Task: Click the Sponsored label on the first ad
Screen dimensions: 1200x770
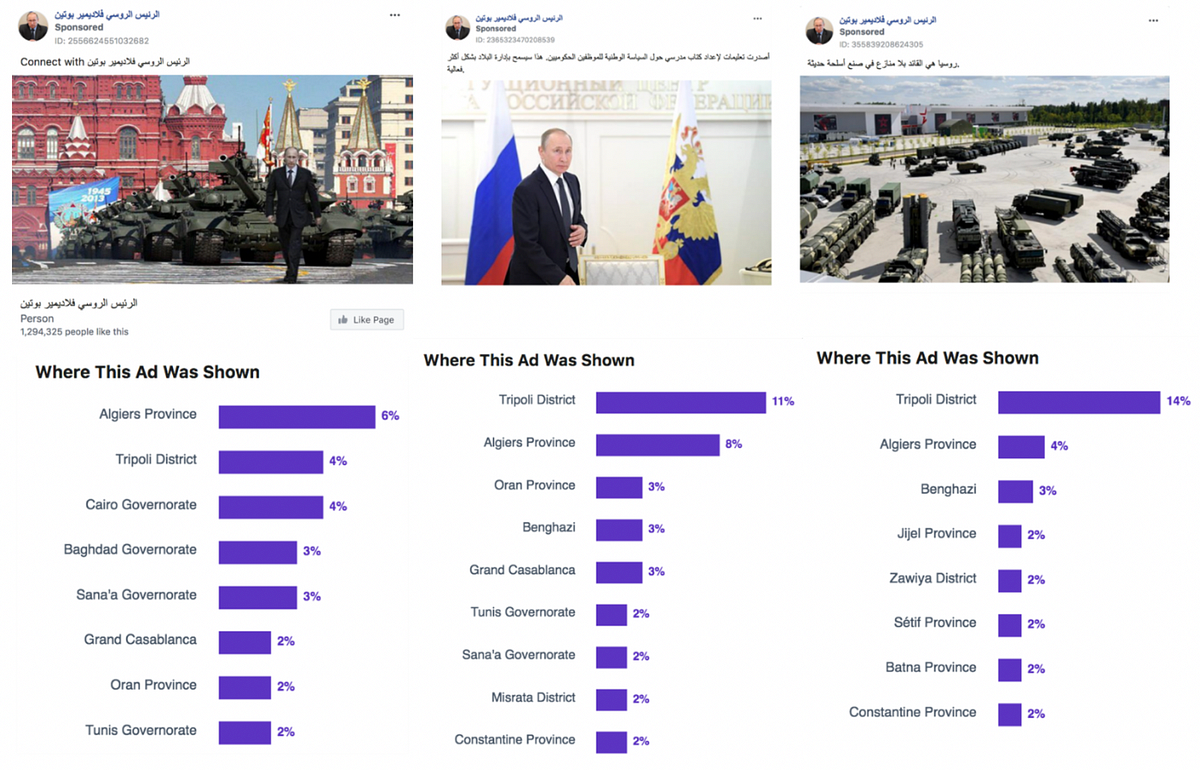Action: pyautogui.click(x=79, y=28)
